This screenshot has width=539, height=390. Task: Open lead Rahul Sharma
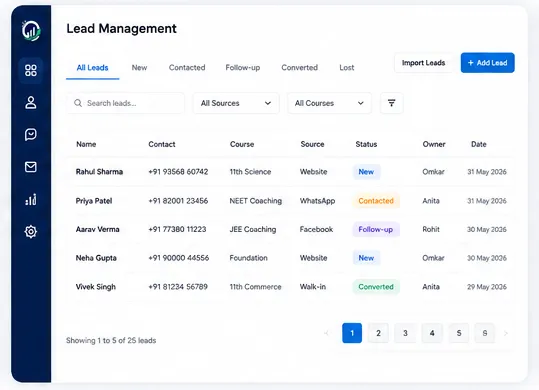pos(99,172)
